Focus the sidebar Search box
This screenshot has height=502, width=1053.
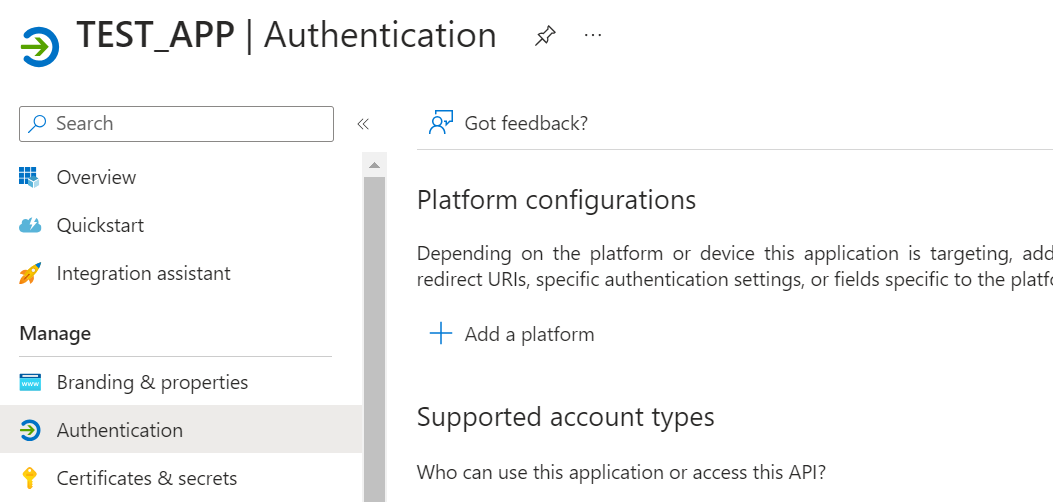176,123
